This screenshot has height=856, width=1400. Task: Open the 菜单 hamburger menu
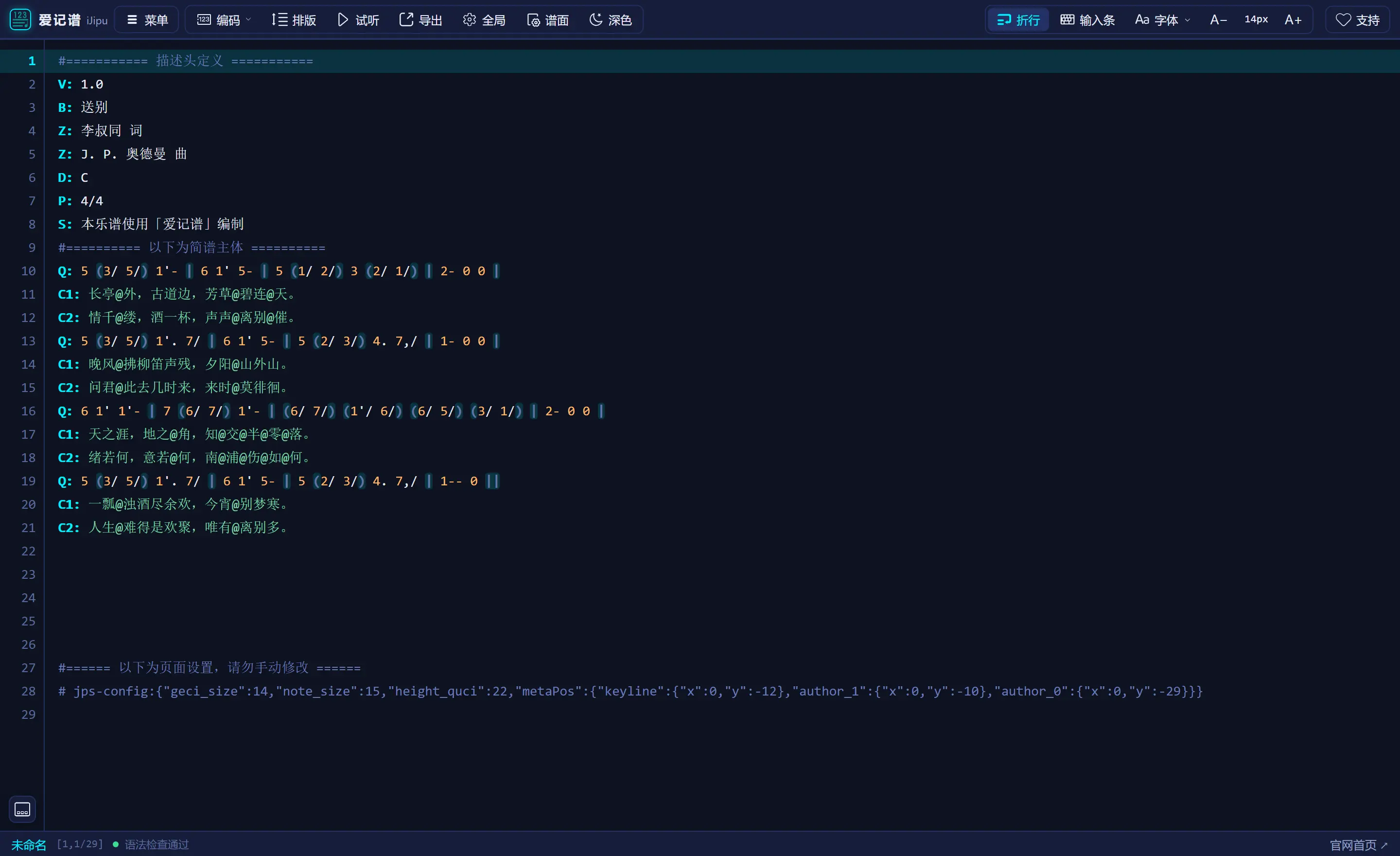coord(147,20)
